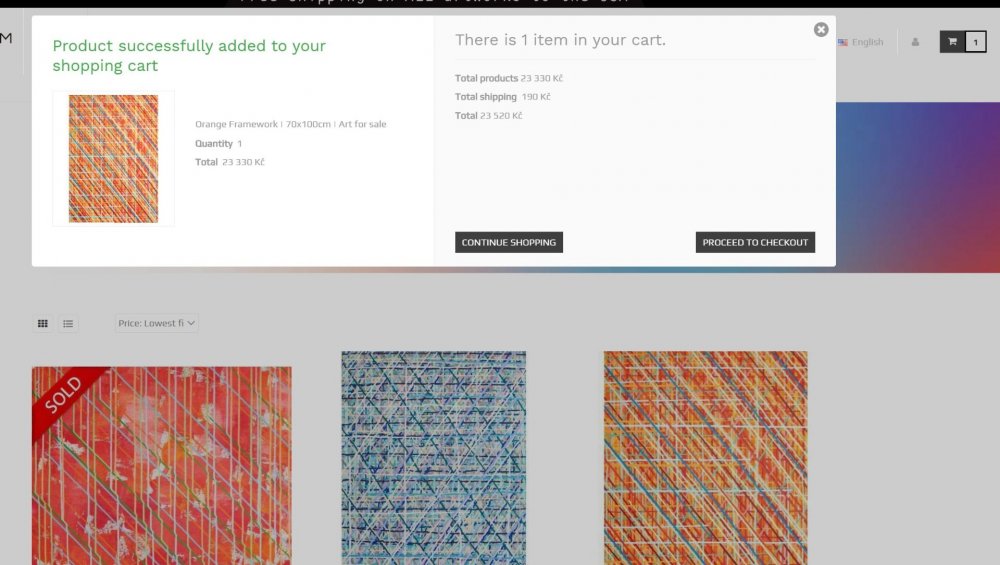Open the Price: Lowest first sort dropdown
1000x565 pixels.
tap(156, 323)
